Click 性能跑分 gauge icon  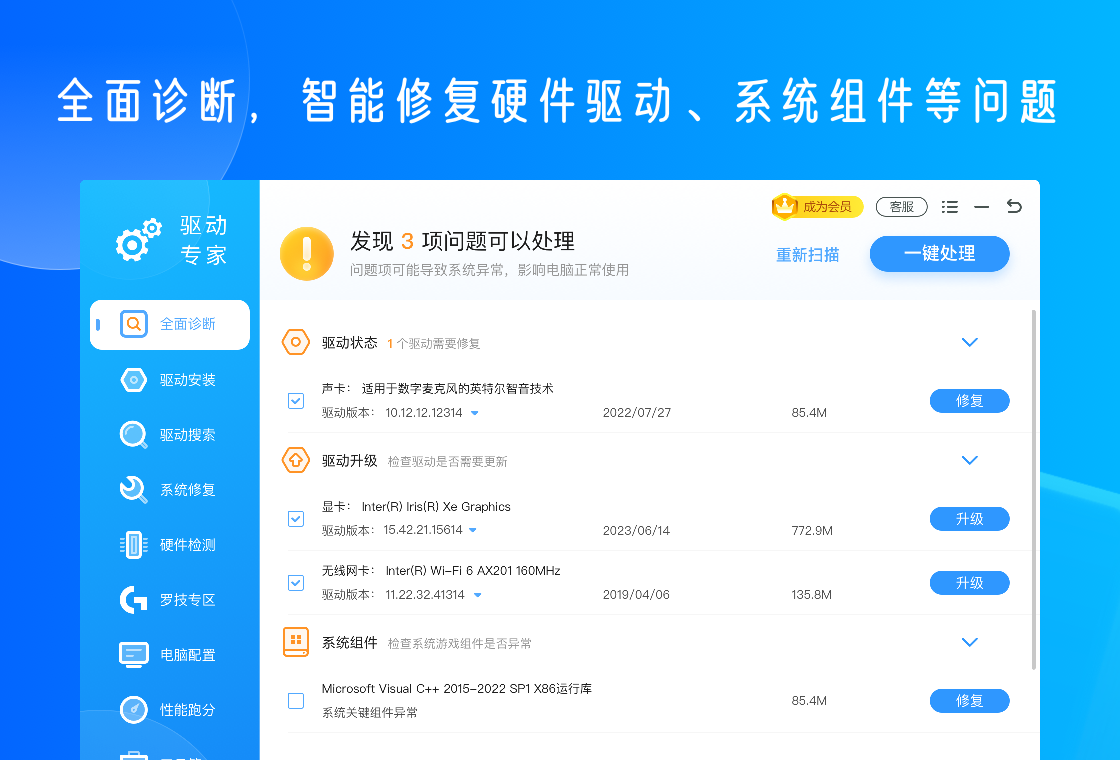click(134, 710)
